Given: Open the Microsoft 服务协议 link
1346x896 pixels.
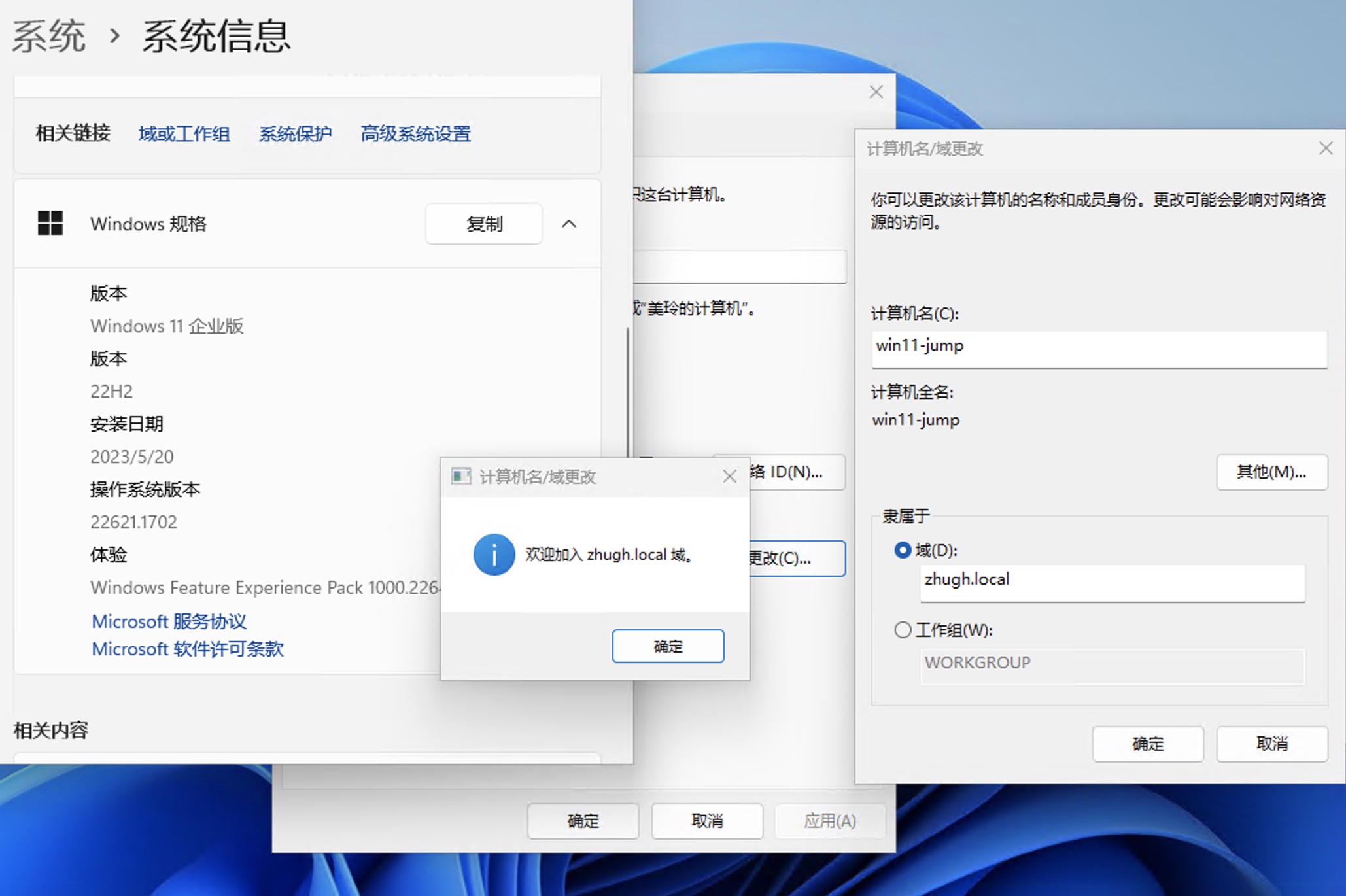Looking at the screenshot, I should pos(169,621).
